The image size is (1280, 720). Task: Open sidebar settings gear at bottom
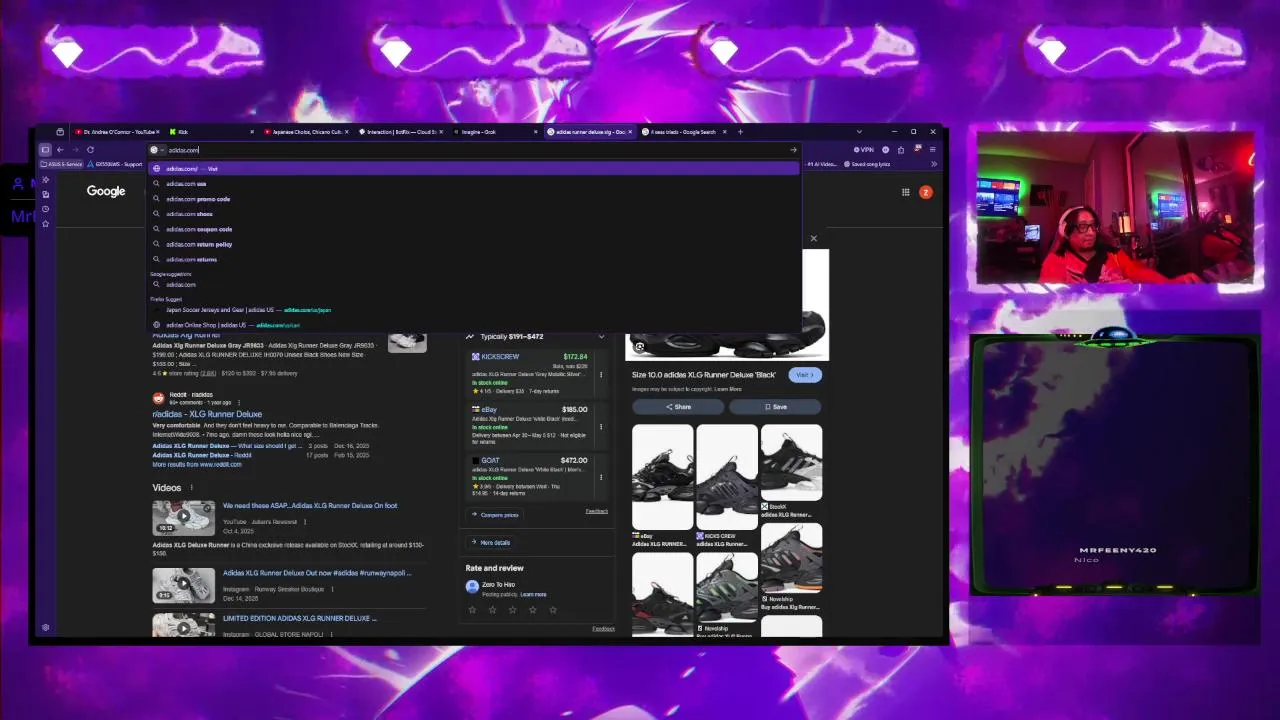45,628
